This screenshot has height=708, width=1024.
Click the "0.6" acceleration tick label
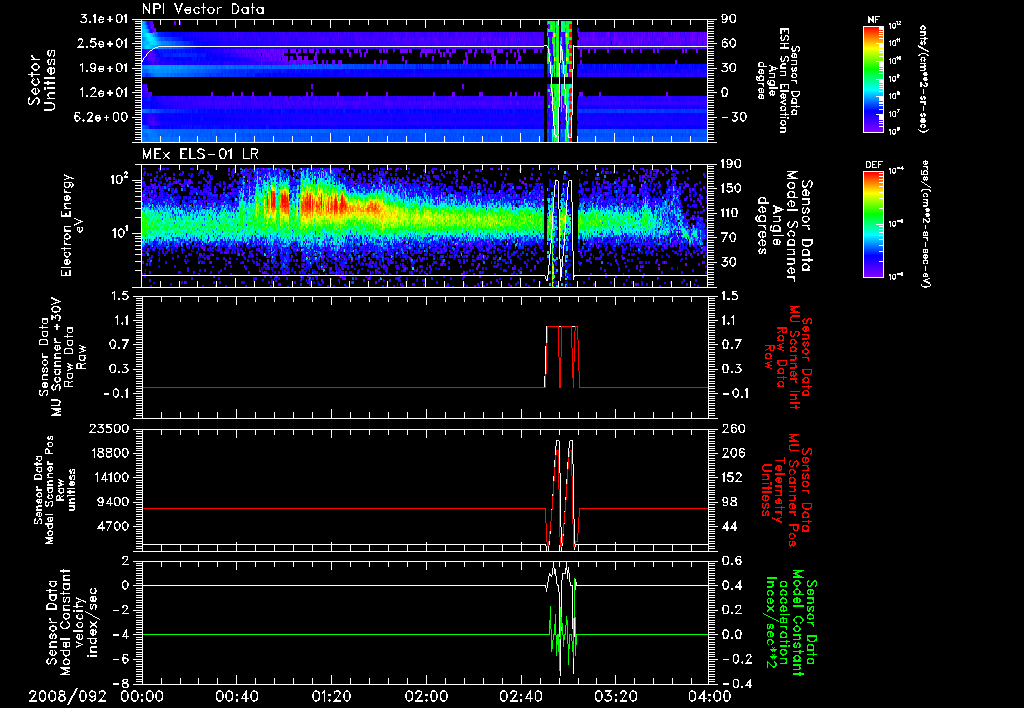(733, 561)
